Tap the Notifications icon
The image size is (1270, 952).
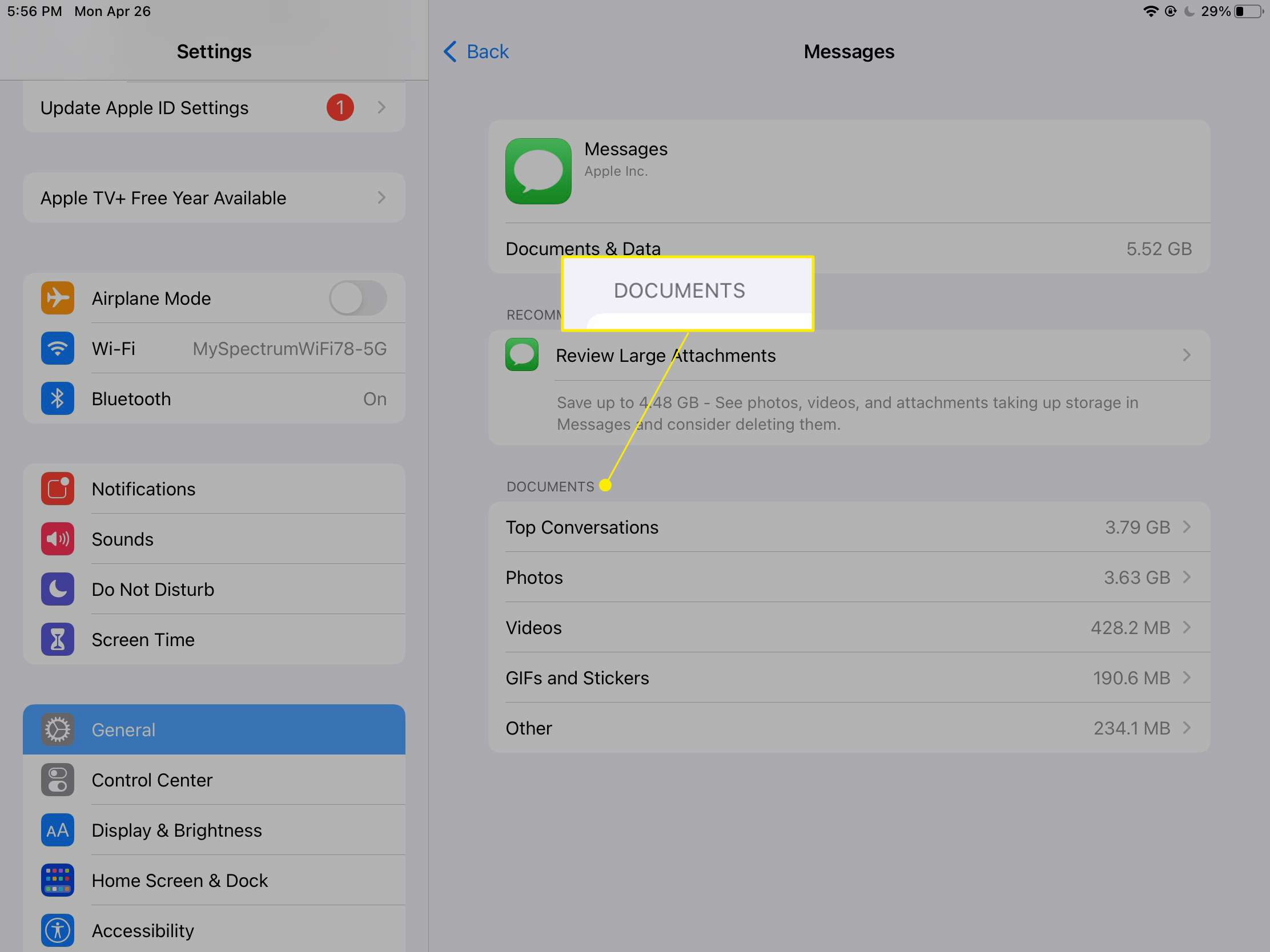(x=58, y=489)
